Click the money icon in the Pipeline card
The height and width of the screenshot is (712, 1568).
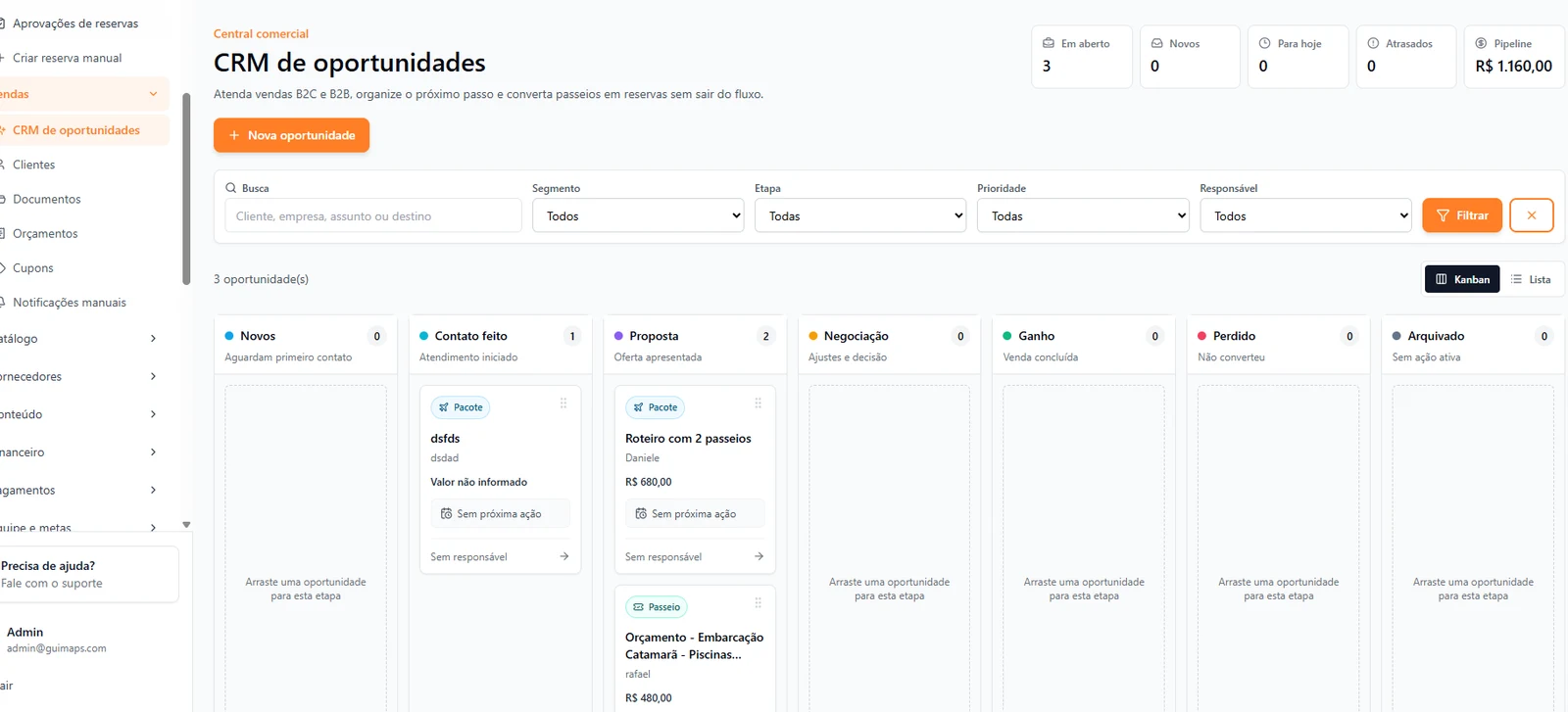(1481, 43)
